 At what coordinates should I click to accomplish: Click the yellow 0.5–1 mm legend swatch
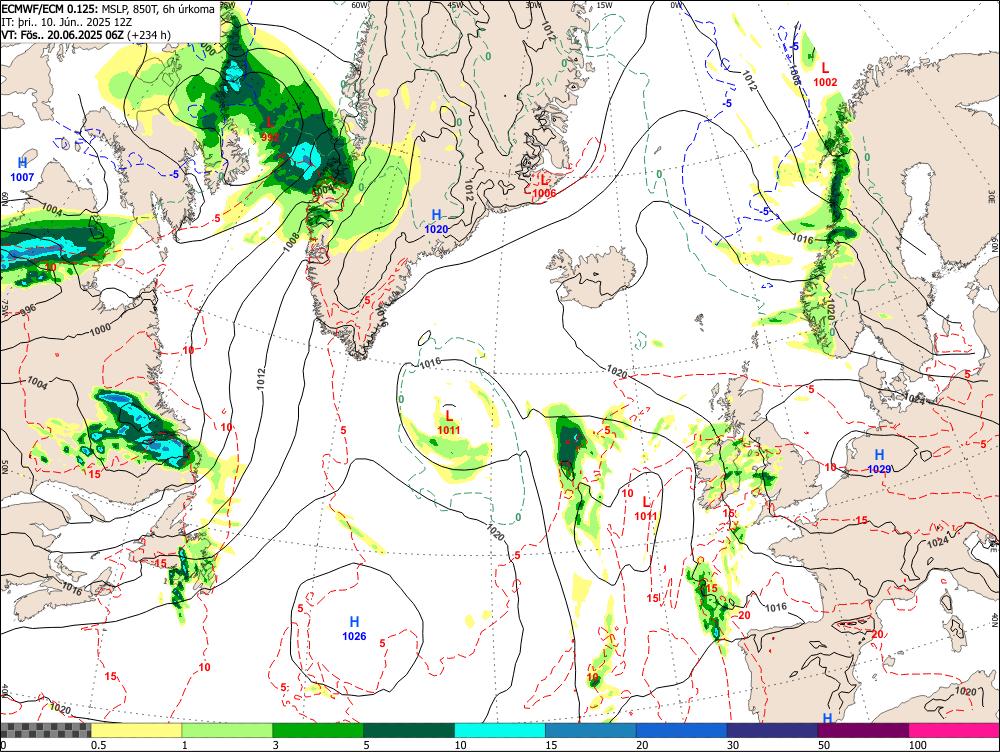pos(136,730)
